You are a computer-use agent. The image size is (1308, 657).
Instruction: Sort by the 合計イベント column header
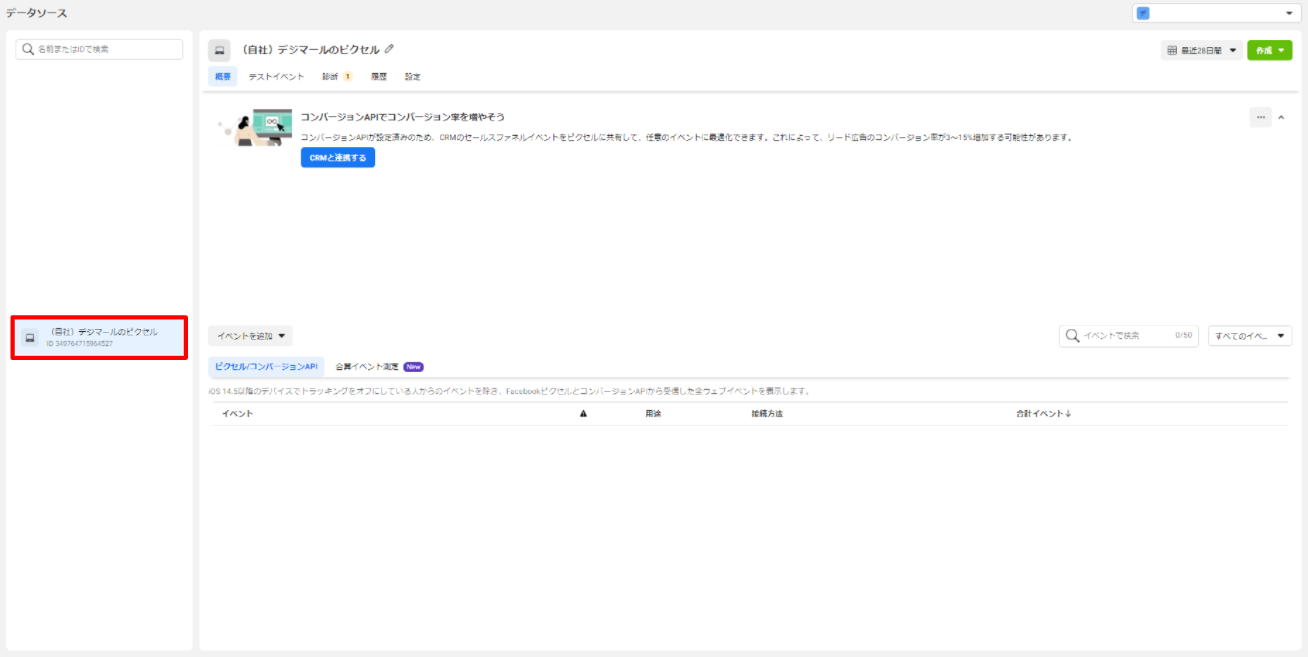point(1043,414)
